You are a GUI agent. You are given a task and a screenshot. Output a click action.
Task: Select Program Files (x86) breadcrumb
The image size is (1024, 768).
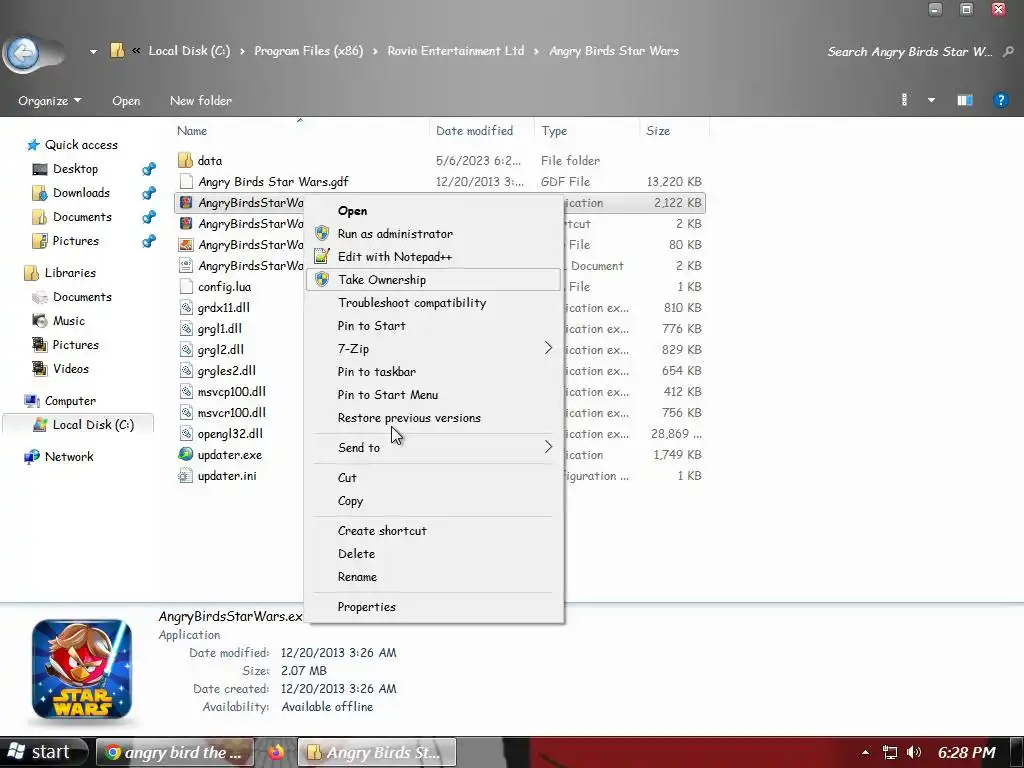pyautogui.click(x=308, y=50)
